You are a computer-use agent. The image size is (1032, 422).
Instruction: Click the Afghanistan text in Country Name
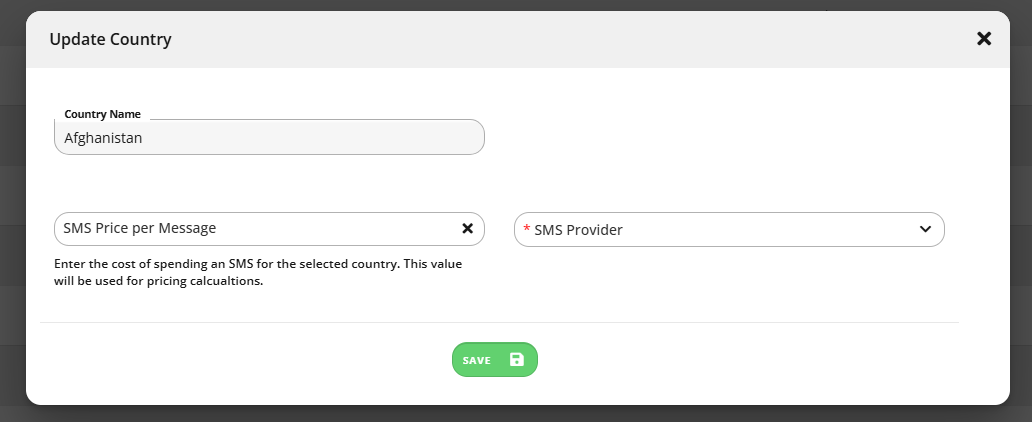tap(103, 138)
